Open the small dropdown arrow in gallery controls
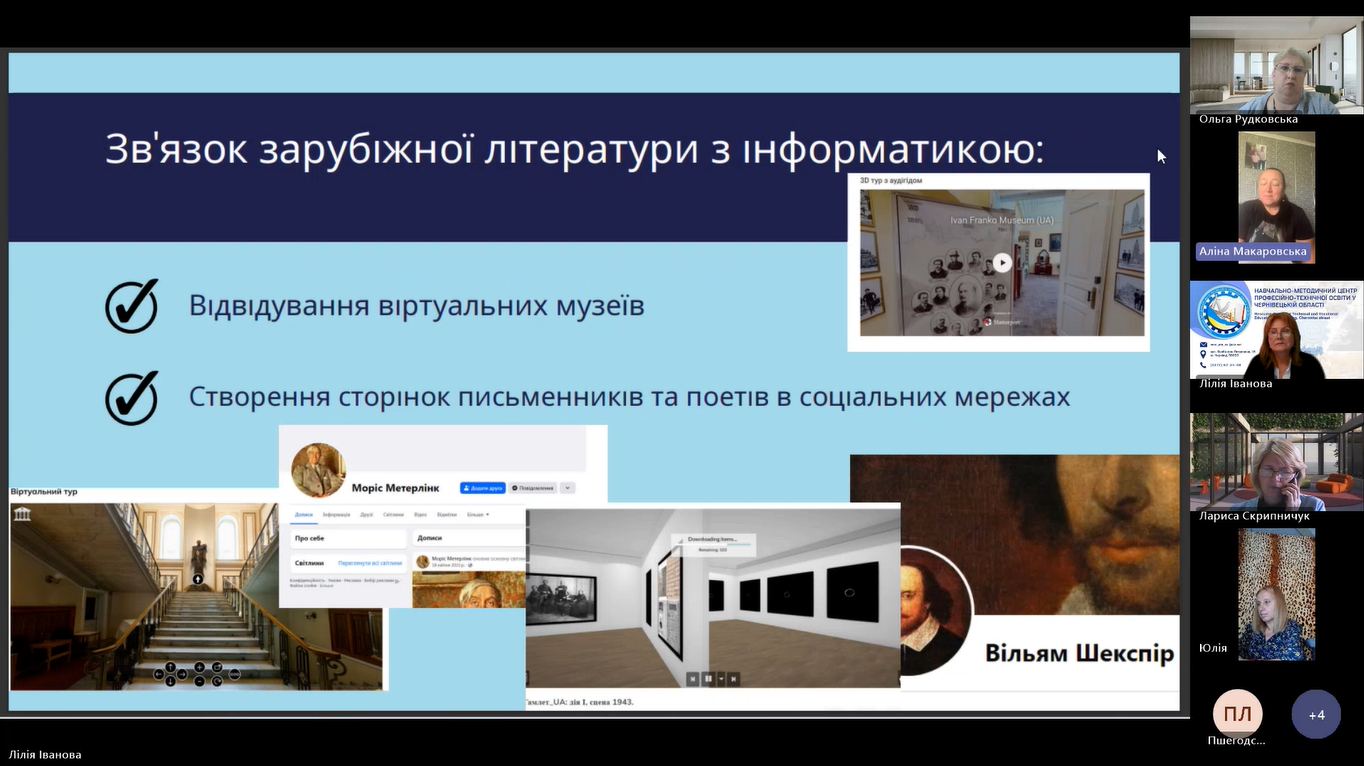Screen dimensions: 1364x766 click(x=720, y=679)
